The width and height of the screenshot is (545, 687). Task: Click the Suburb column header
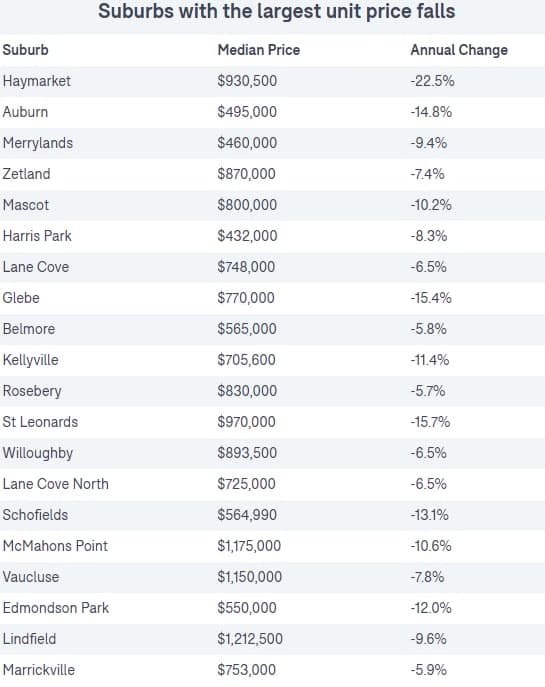[25, 50]
